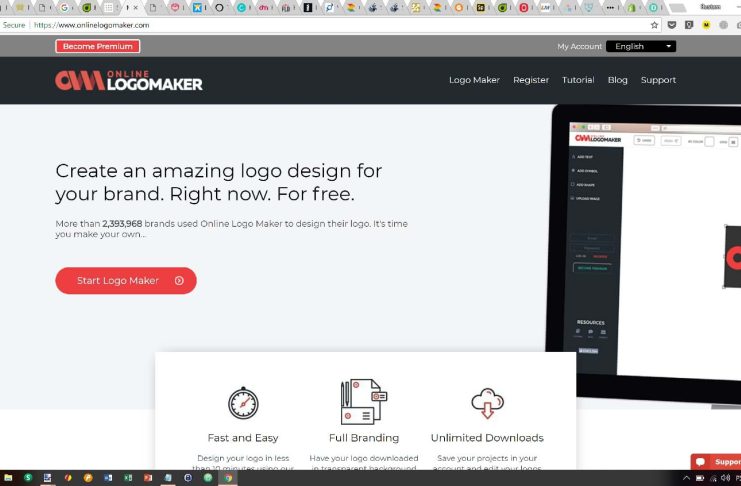Click the green S icon in the taskbar
Viewport: 741px width, 486px height.
28,478
